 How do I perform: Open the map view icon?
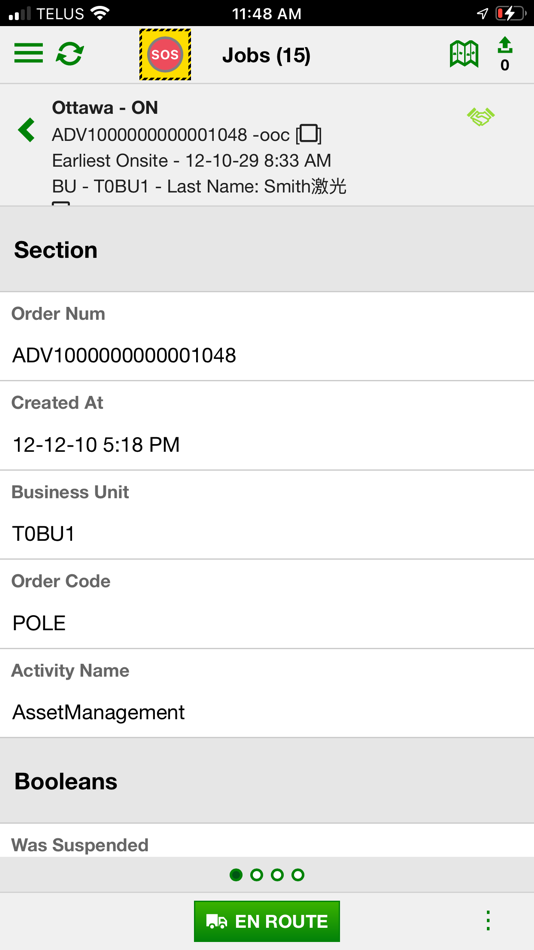coord(464,54)
